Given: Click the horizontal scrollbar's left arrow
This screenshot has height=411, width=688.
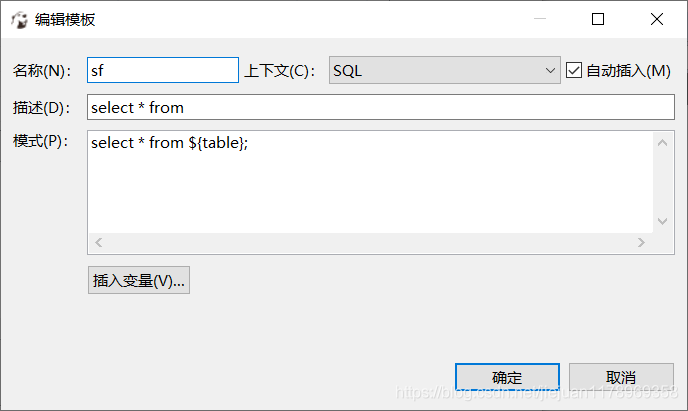Looking at the screenshot, I should click(98, 243).
